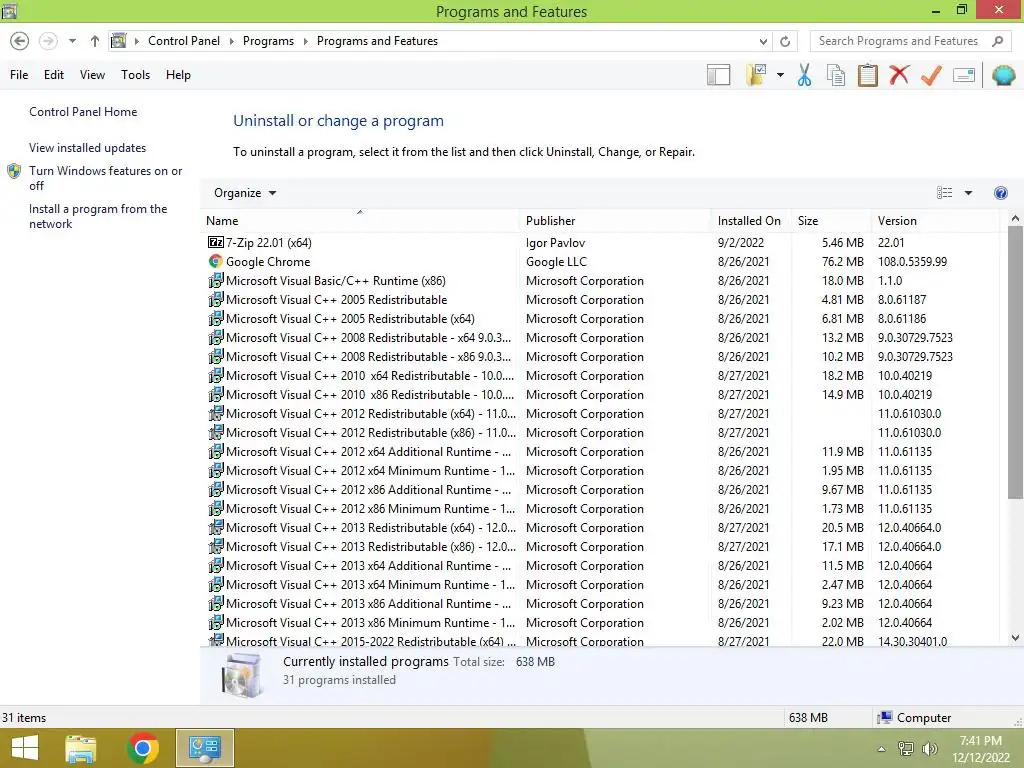Viewport: 1024px width, 768px height.
Task: Expand the address bar history dropdown
Action: 763,41
